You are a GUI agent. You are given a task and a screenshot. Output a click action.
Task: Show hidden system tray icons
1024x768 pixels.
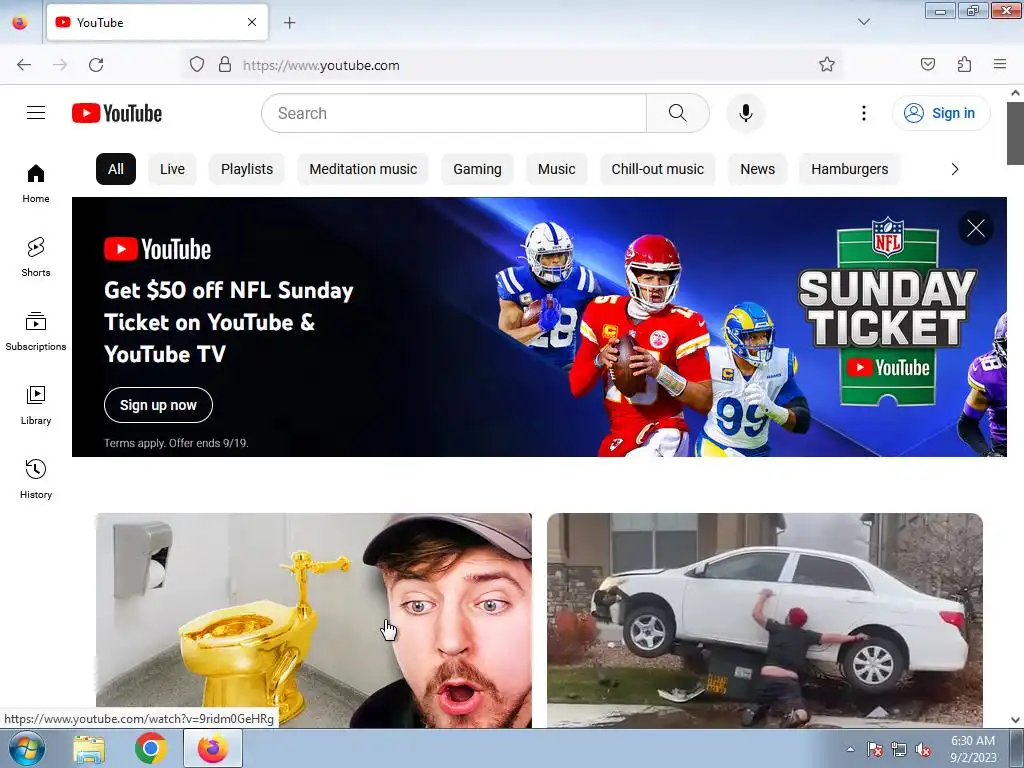(850, 749)
